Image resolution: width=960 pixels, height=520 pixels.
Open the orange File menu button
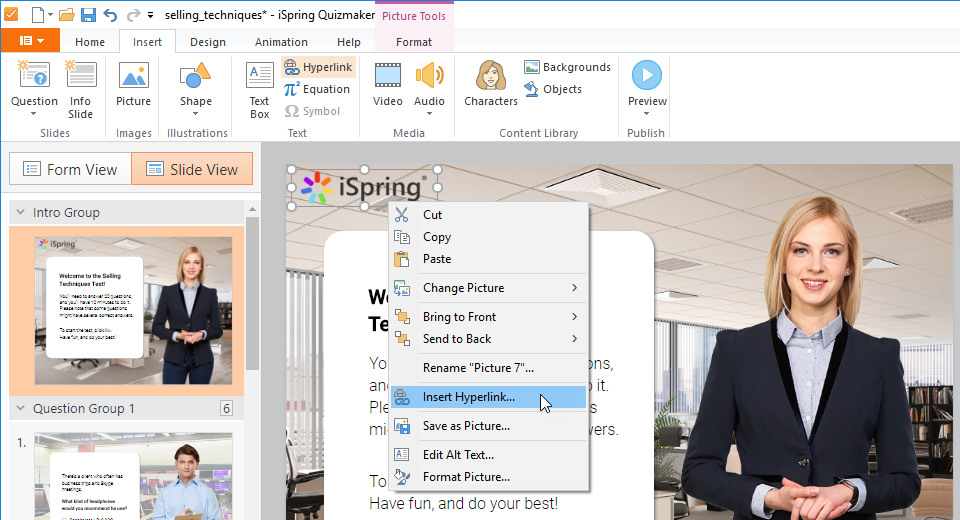point(31,41)
